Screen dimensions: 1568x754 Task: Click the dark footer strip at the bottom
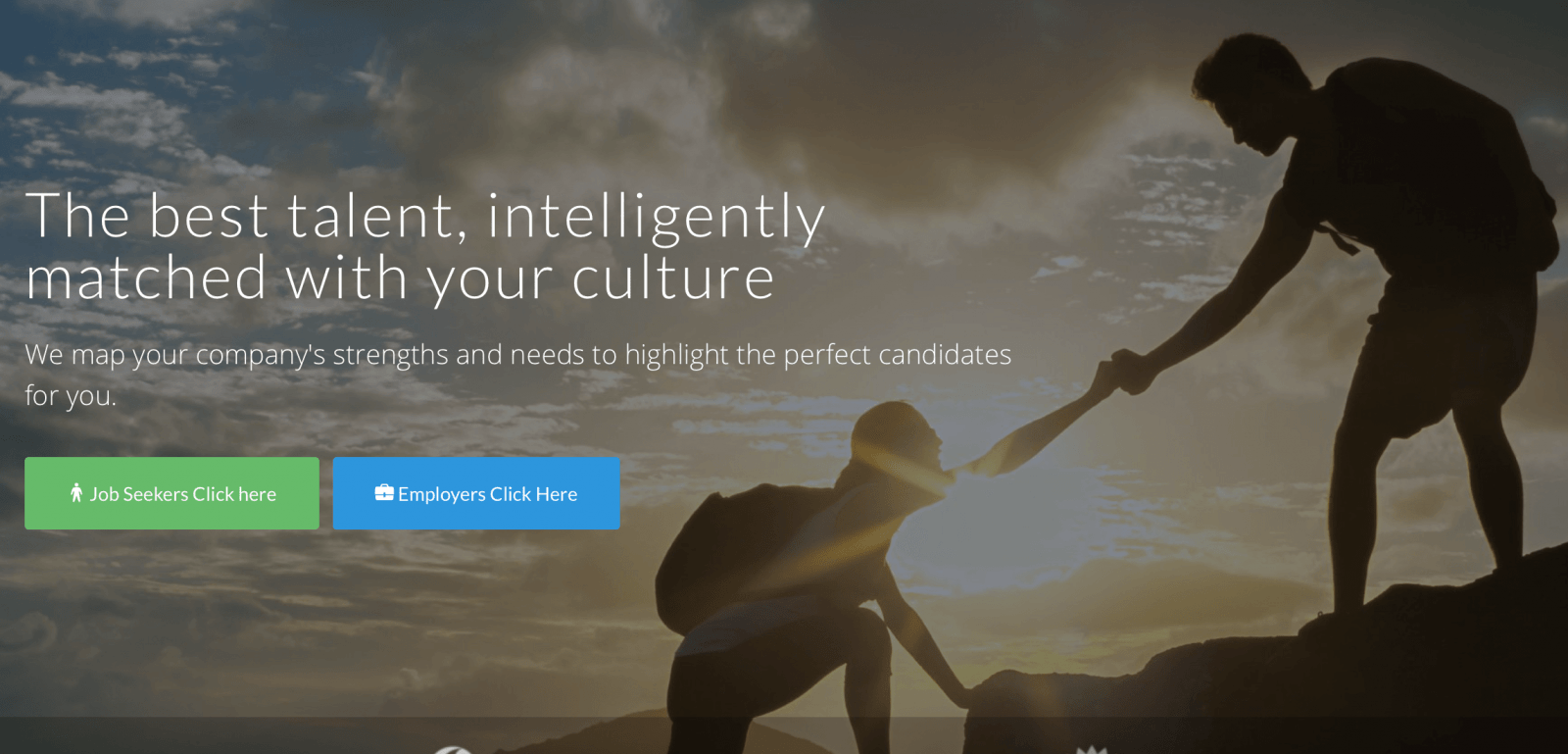tap(784, 735)
